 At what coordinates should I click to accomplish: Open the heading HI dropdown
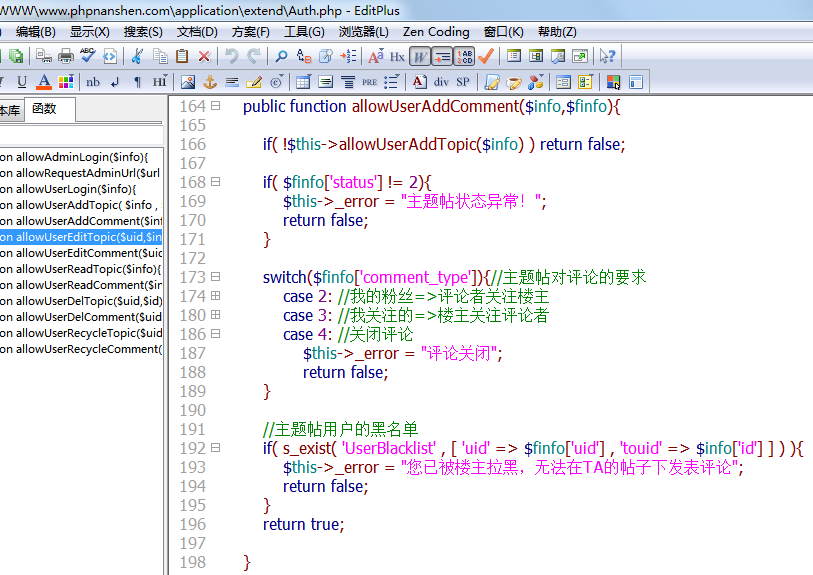click(x=160, y=82)
